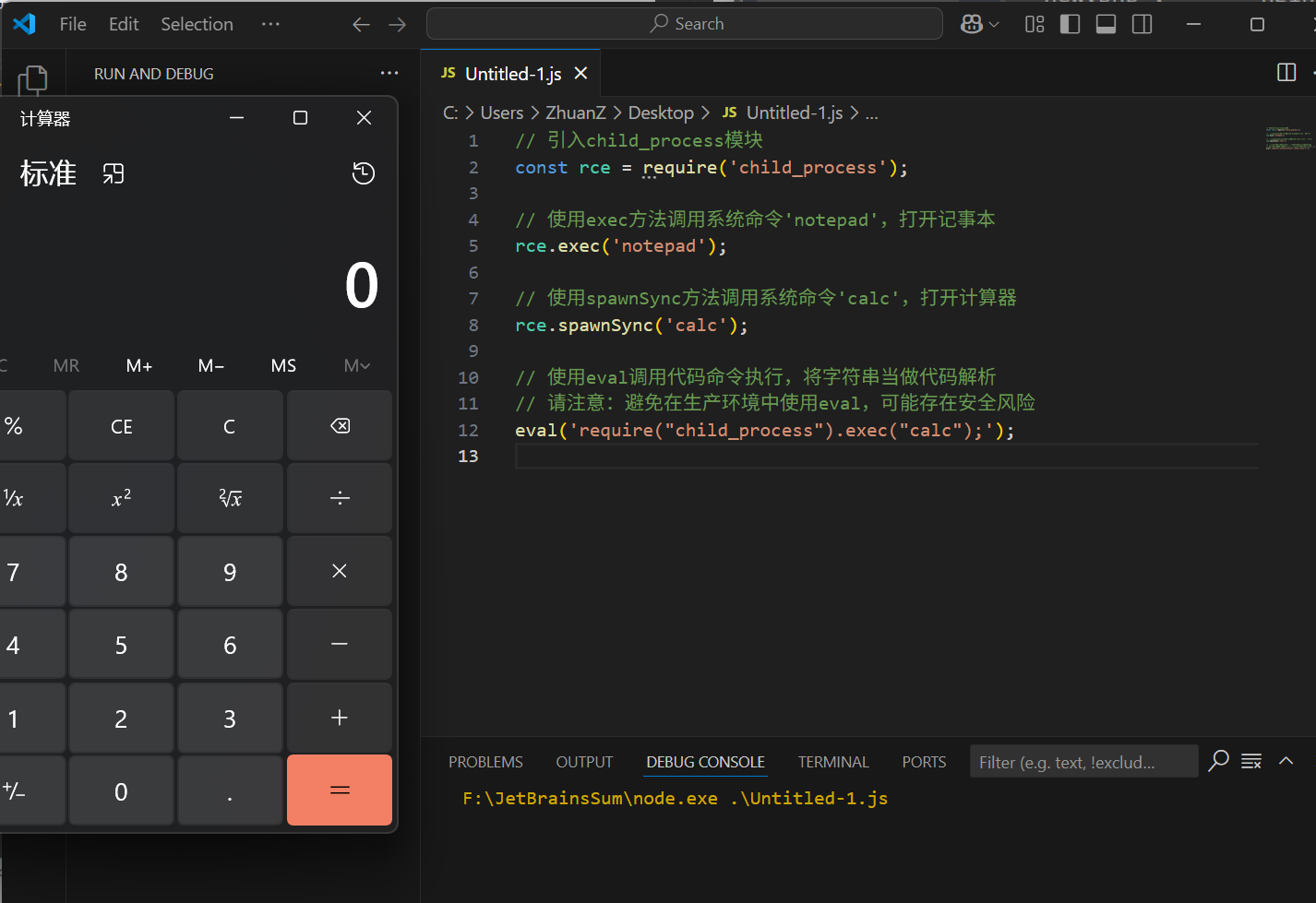The image size is (1316, 903).
Task: Toggle the primary side bar
Action: (1071, 24)
